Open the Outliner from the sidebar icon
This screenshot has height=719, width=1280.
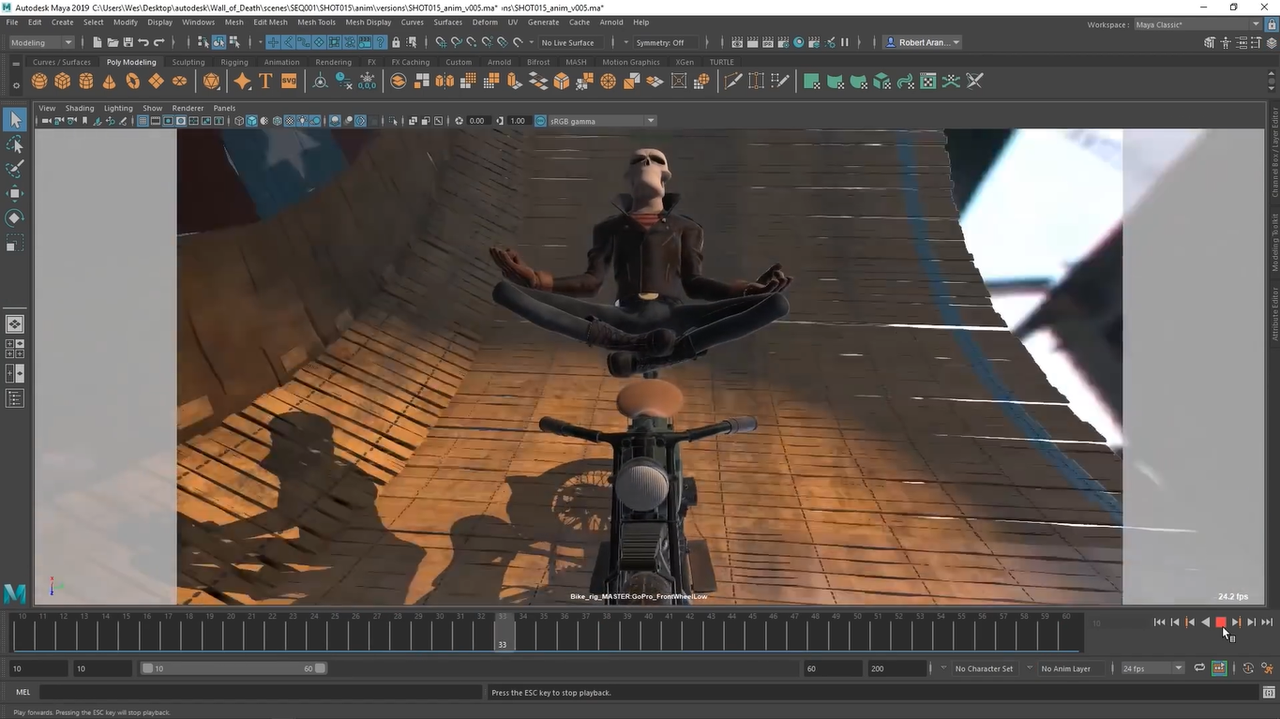15,398
